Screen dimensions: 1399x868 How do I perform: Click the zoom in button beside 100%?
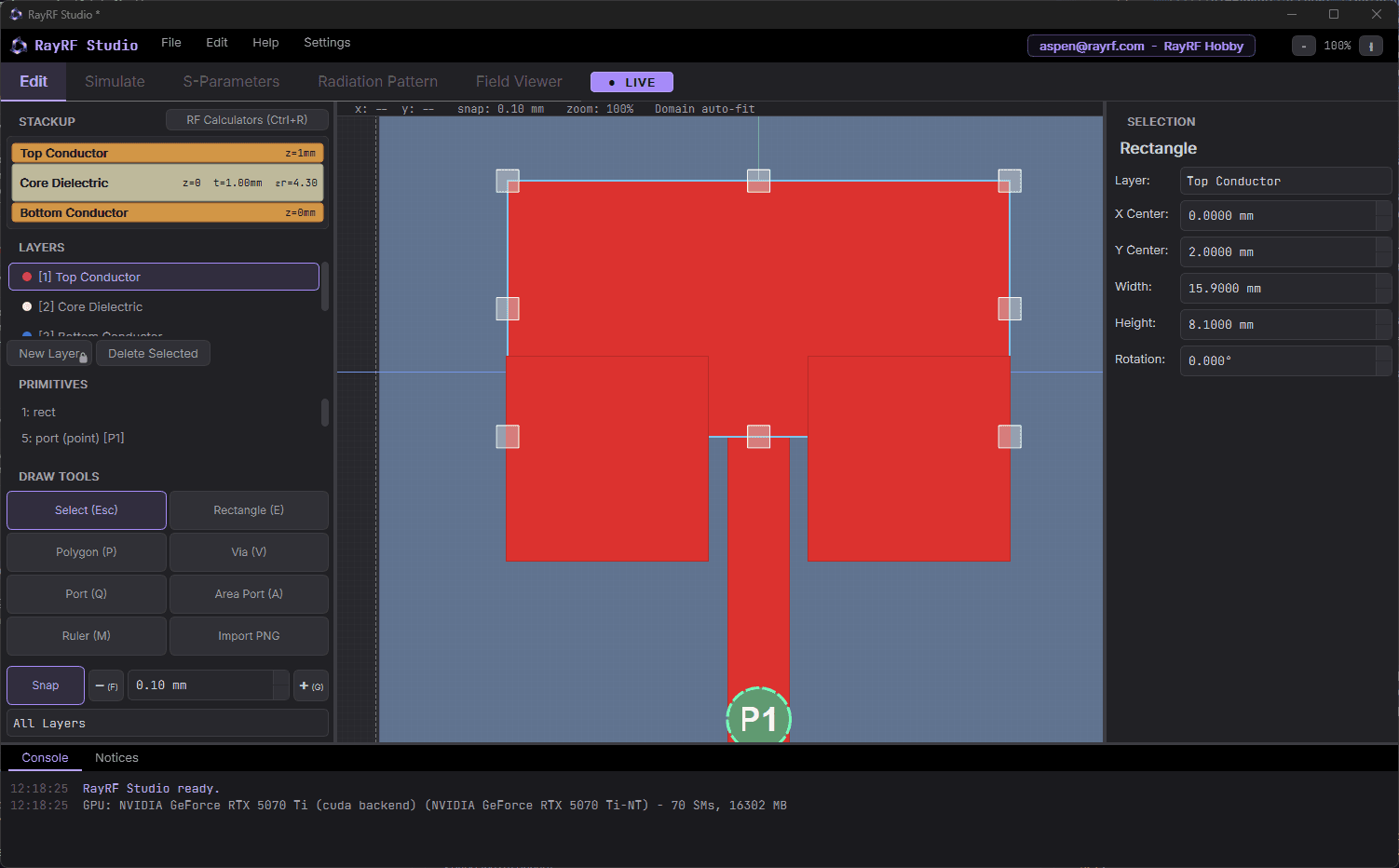point(1371,46)
